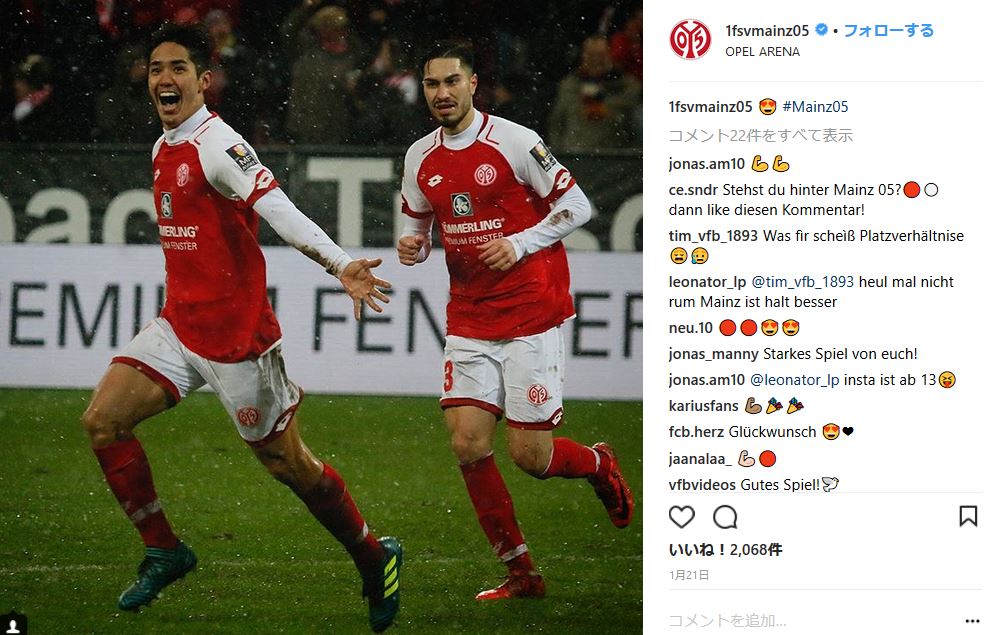Image resolution: width=984 pixels, height=635 pixels.
Task: Open comments via the speech bubble icon
Action: 725,517
